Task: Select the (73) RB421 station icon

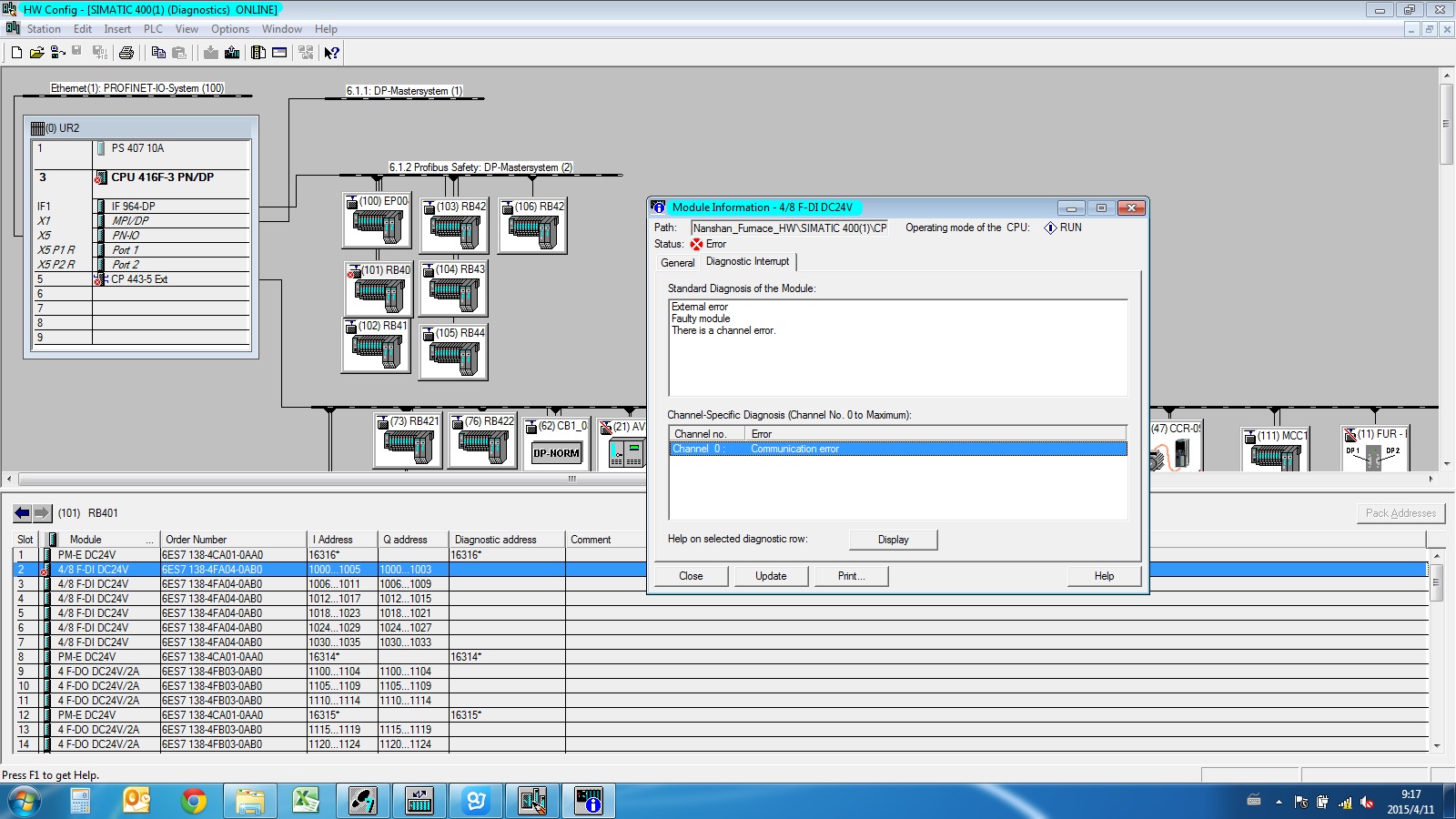Action: (x=408, y=440)
